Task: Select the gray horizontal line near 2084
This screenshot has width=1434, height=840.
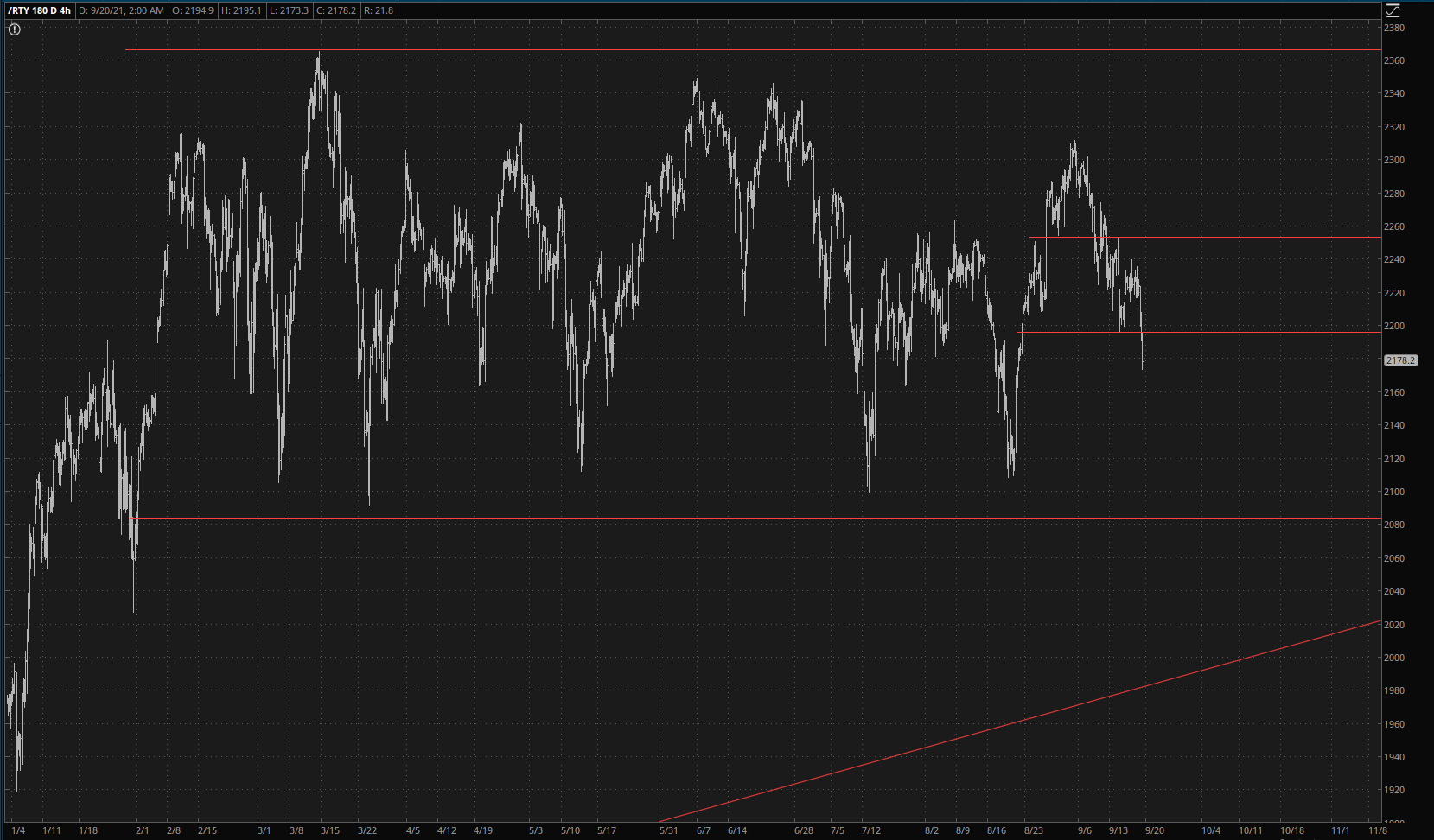Action: 692,519
